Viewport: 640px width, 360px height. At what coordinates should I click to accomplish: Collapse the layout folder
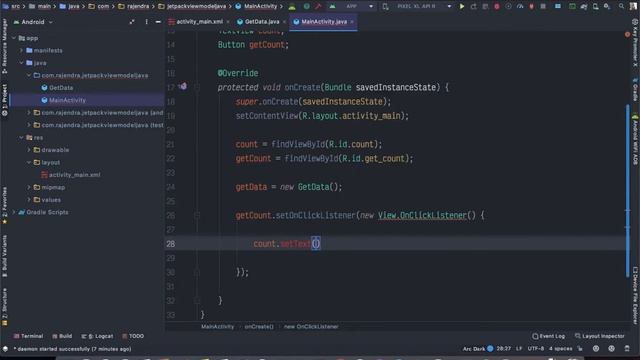click(29, 162)
